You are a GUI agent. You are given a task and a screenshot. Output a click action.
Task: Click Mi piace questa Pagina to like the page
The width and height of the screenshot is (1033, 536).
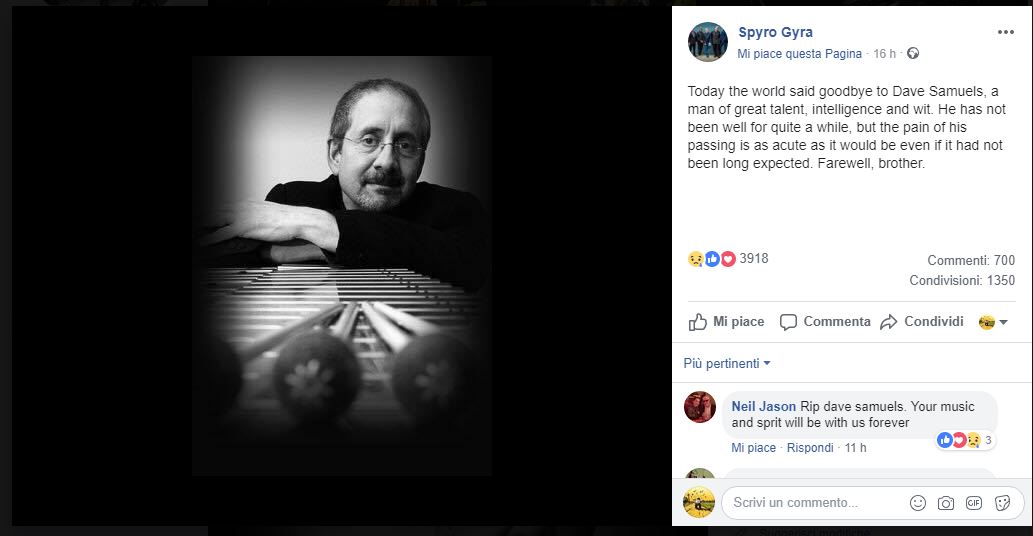799,53
